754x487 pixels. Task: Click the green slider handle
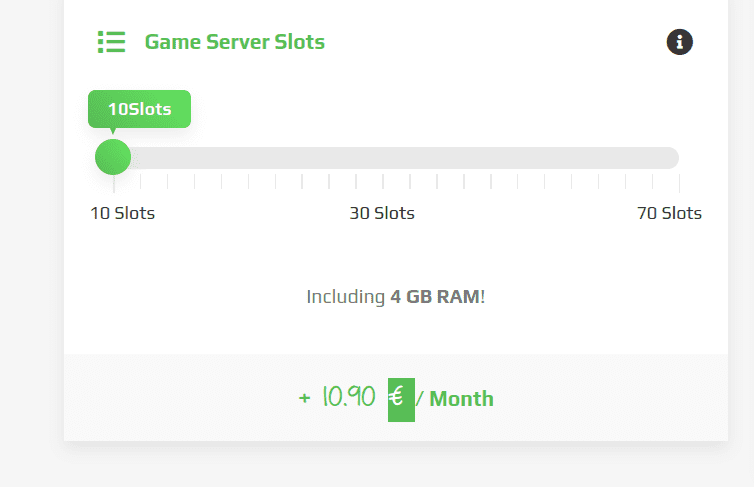(x=113, y=157)
